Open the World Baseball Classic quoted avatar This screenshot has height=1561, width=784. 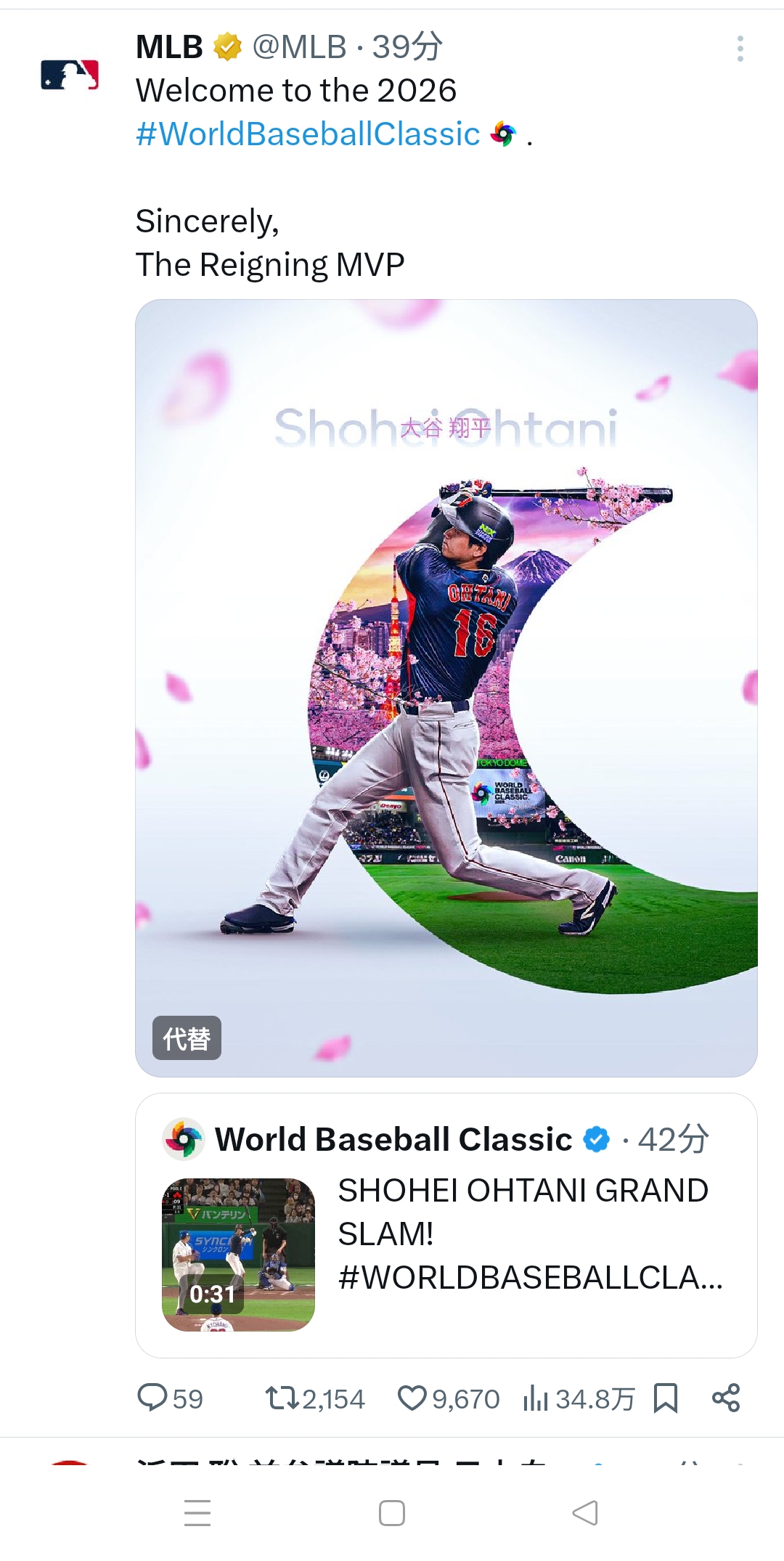pyautogui.click(x=184, y=1139)
